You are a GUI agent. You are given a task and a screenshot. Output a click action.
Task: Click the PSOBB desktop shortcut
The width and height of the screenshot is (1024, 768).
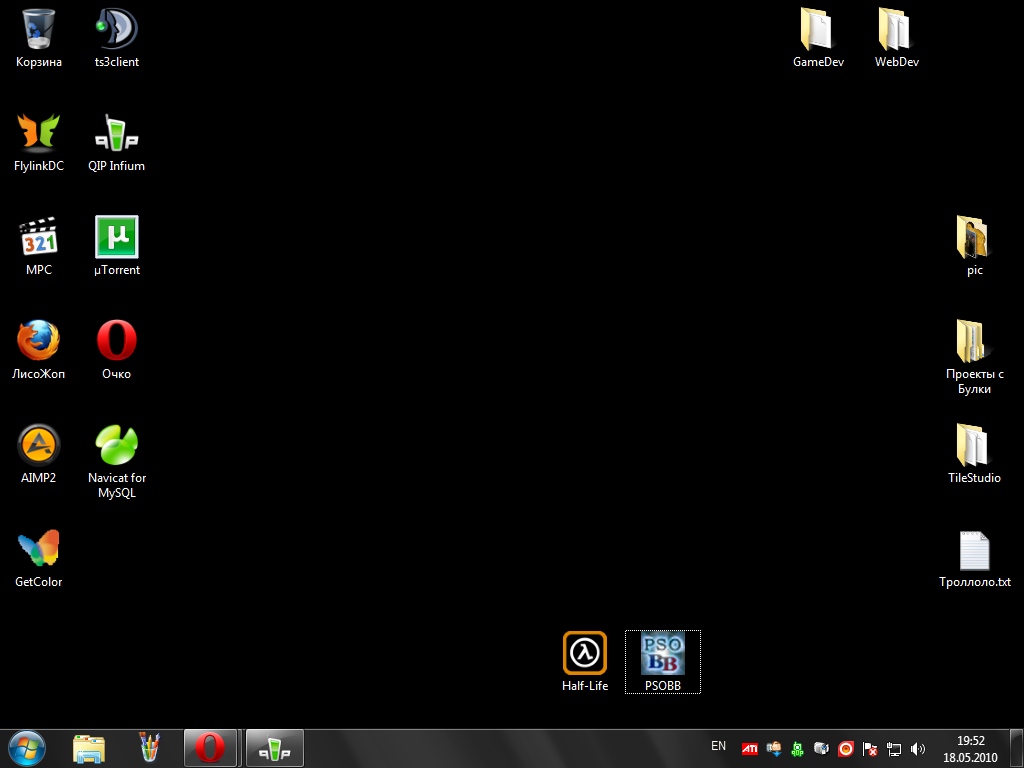tap(663, 654)
